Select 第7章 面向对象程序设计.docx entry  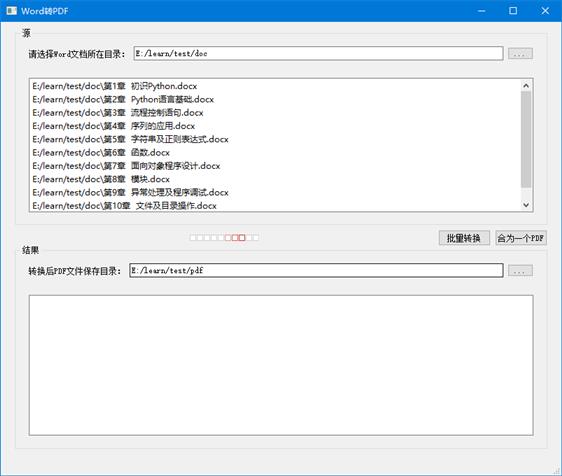tap(126, 166)
